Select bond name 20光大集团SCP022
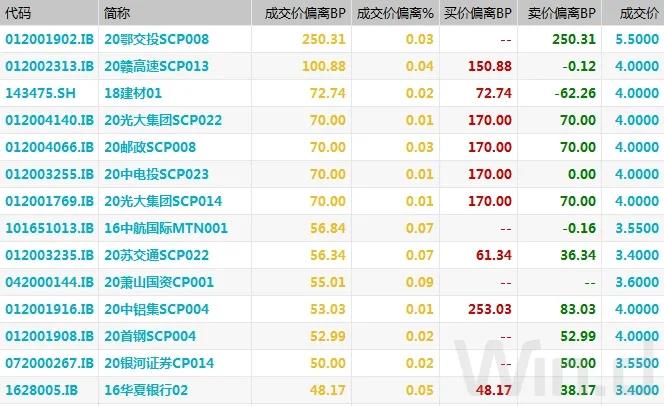664x406 pixels. 163,120
